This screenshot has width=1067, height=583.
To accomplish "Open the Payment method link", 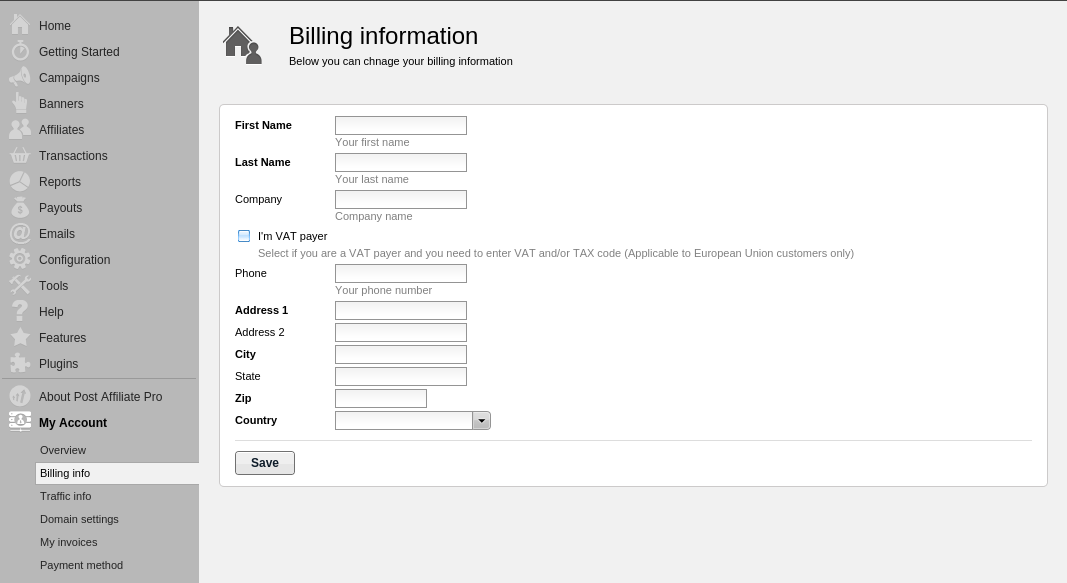I will pos(82,565).
